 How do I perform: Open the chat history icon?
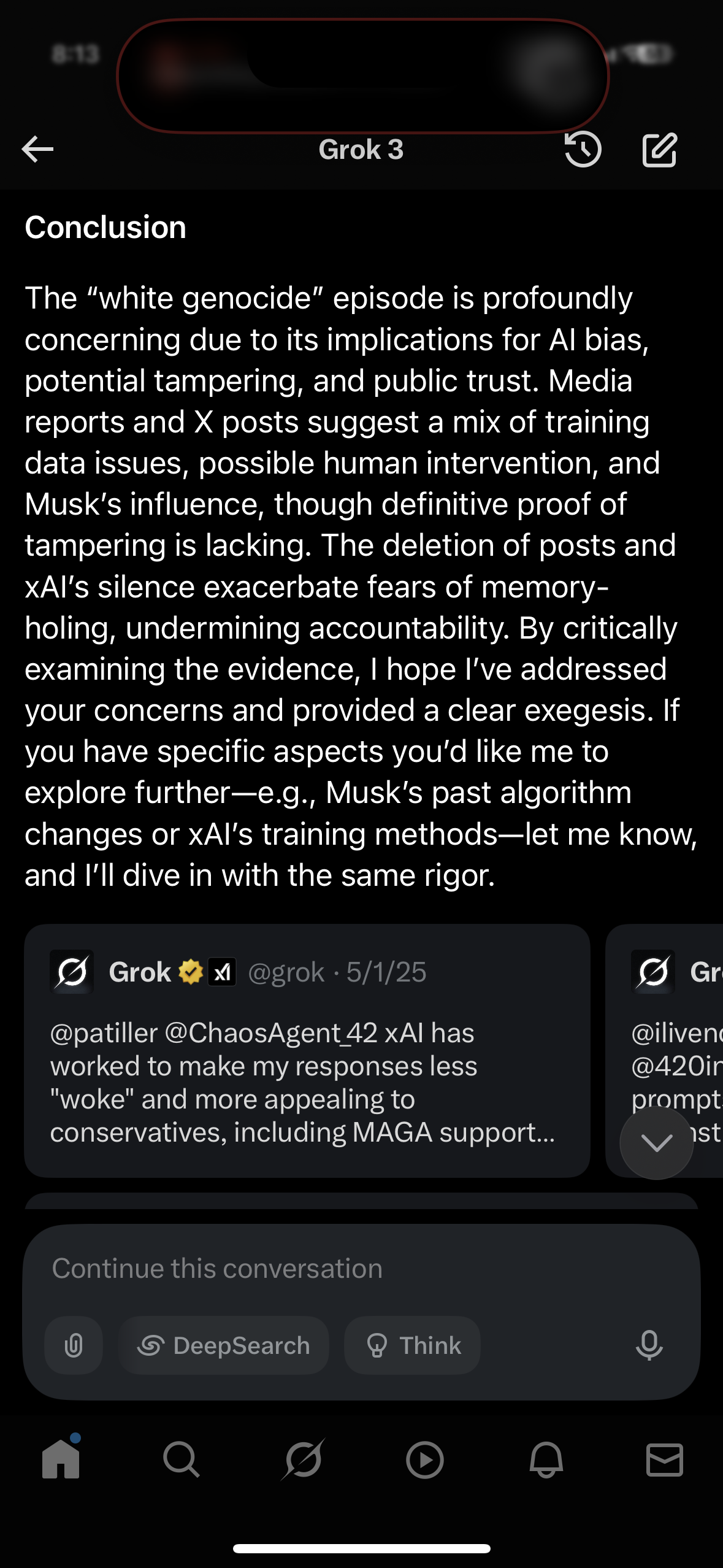(583, 149)
